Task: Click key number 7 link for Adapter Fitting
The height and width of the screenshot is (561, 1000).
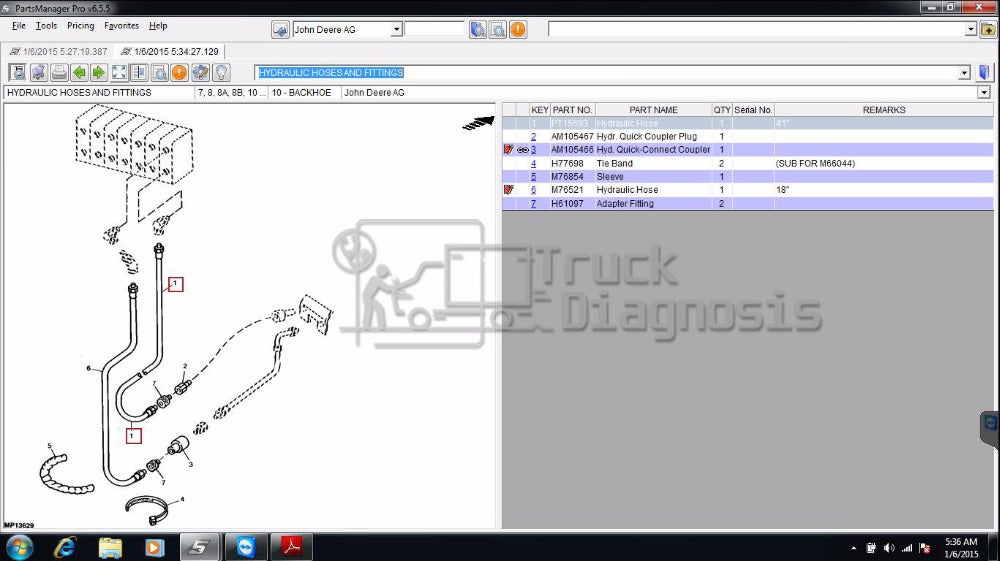Action: (533, 204)
